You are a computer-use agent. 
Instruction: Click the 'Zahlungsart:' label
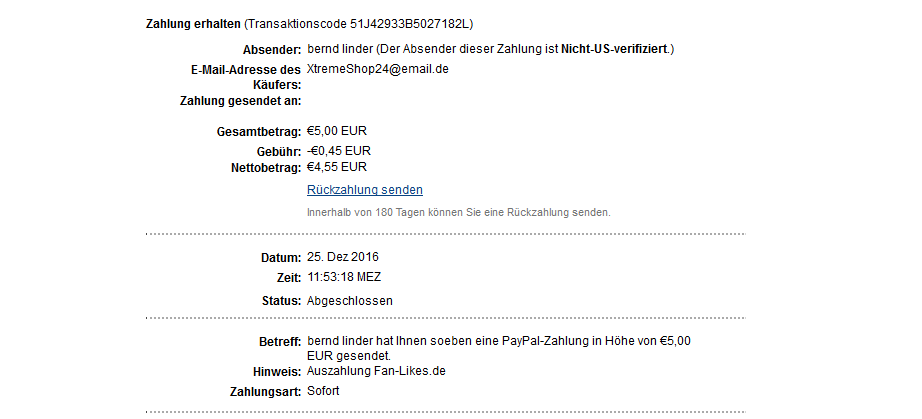(265, 392)
